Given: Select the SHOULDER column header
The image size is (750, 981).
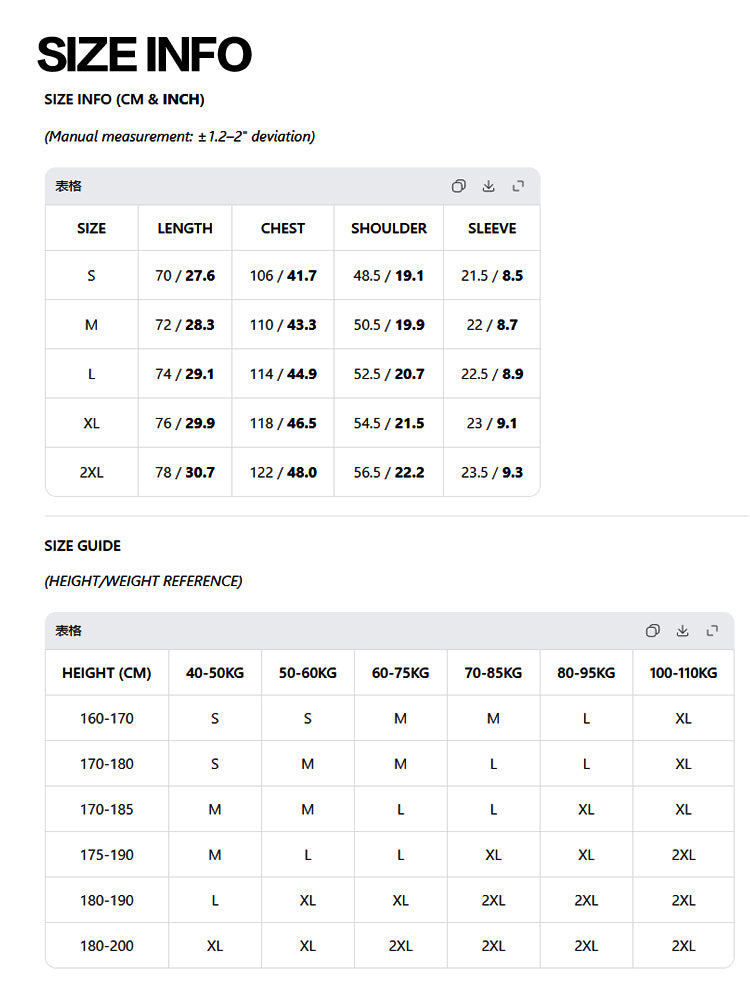Looking at the screenshot, I should 389,228.
